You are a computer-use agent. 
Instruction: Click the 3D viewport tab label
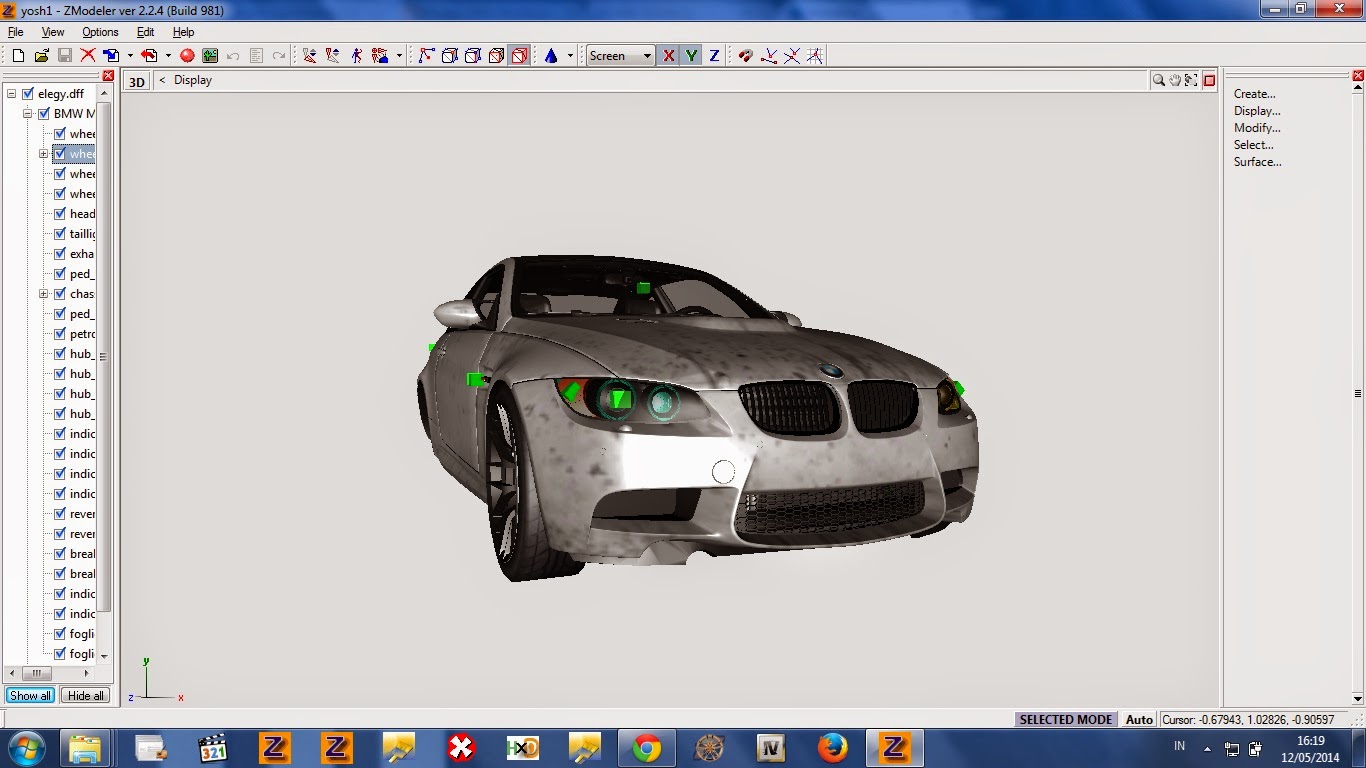136,81
